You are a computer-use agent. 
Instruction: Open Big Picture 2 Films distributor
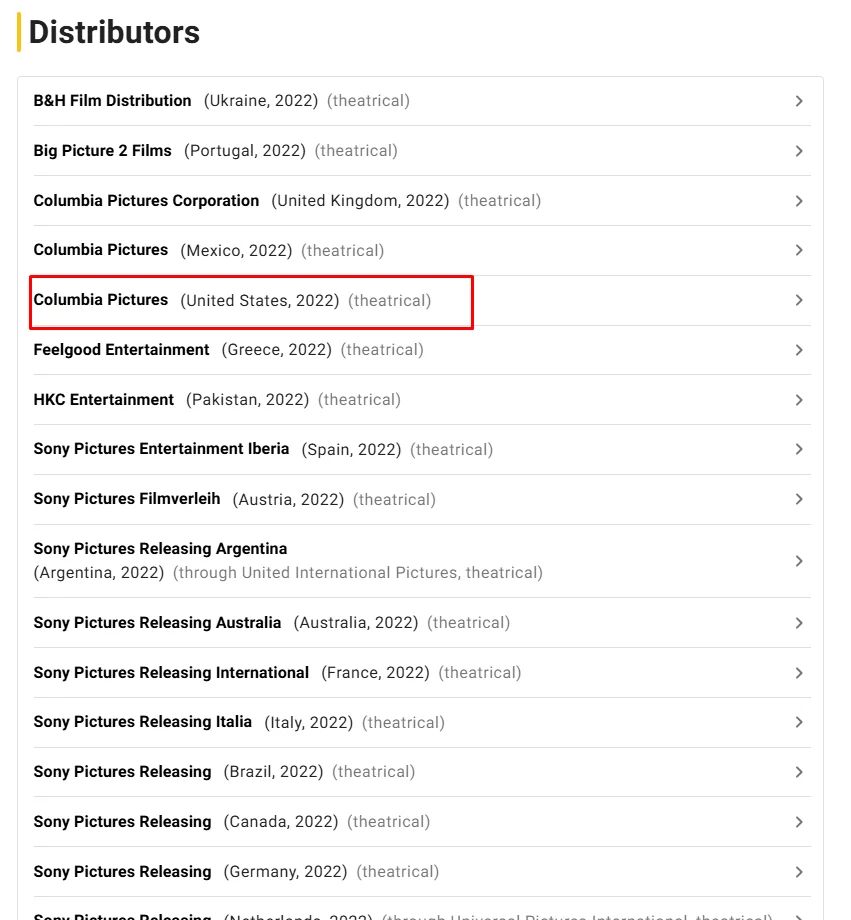coord(102,151)
